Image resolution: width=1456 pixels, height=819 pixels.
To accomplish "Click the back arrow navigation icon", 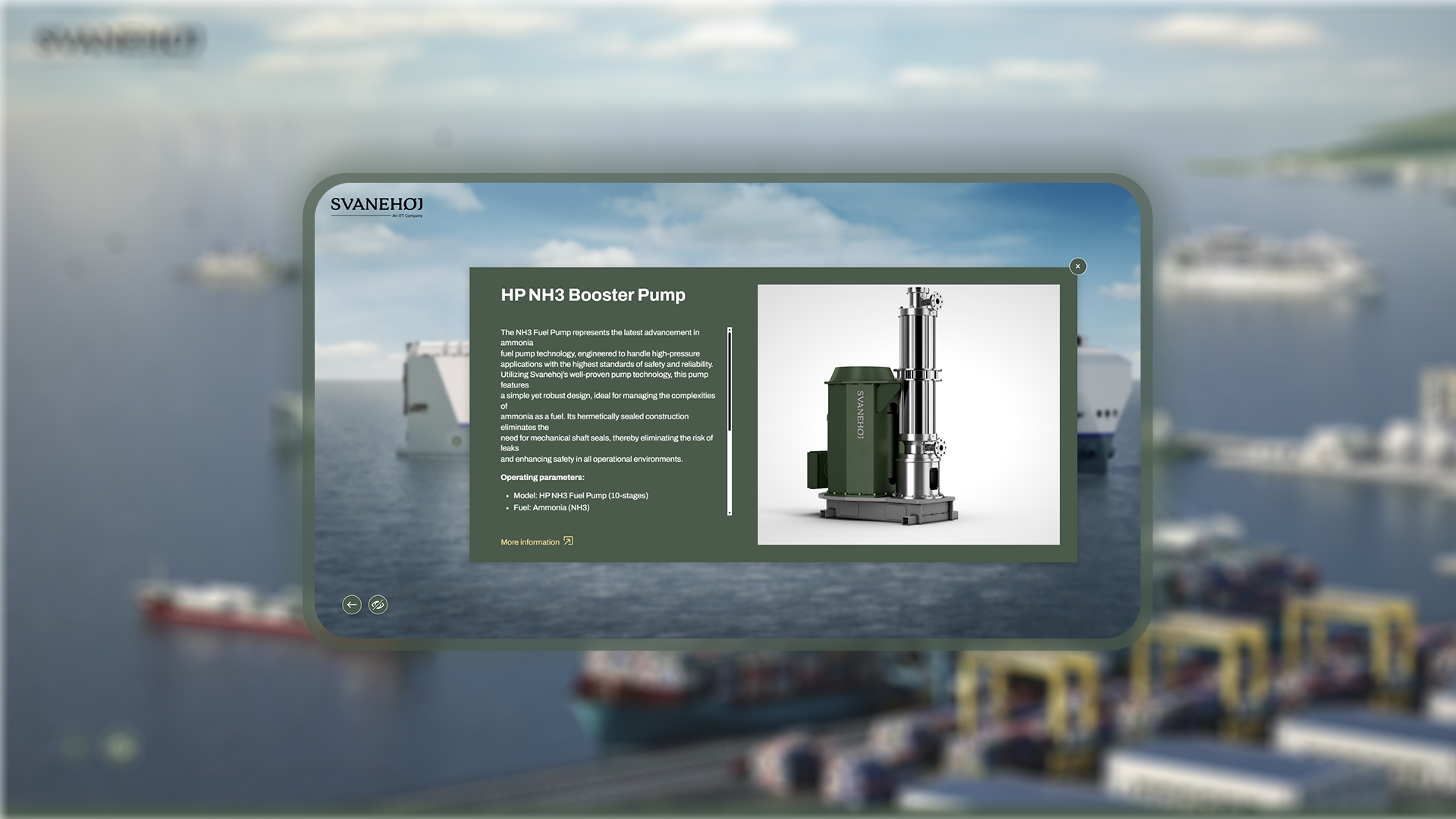I will click(x=351, y=604).
